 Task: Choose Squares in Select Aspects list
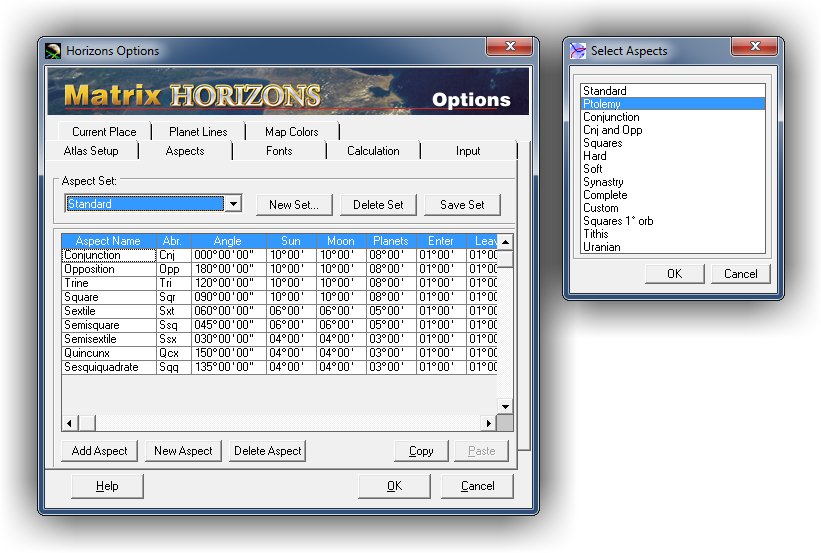(673, 143)
